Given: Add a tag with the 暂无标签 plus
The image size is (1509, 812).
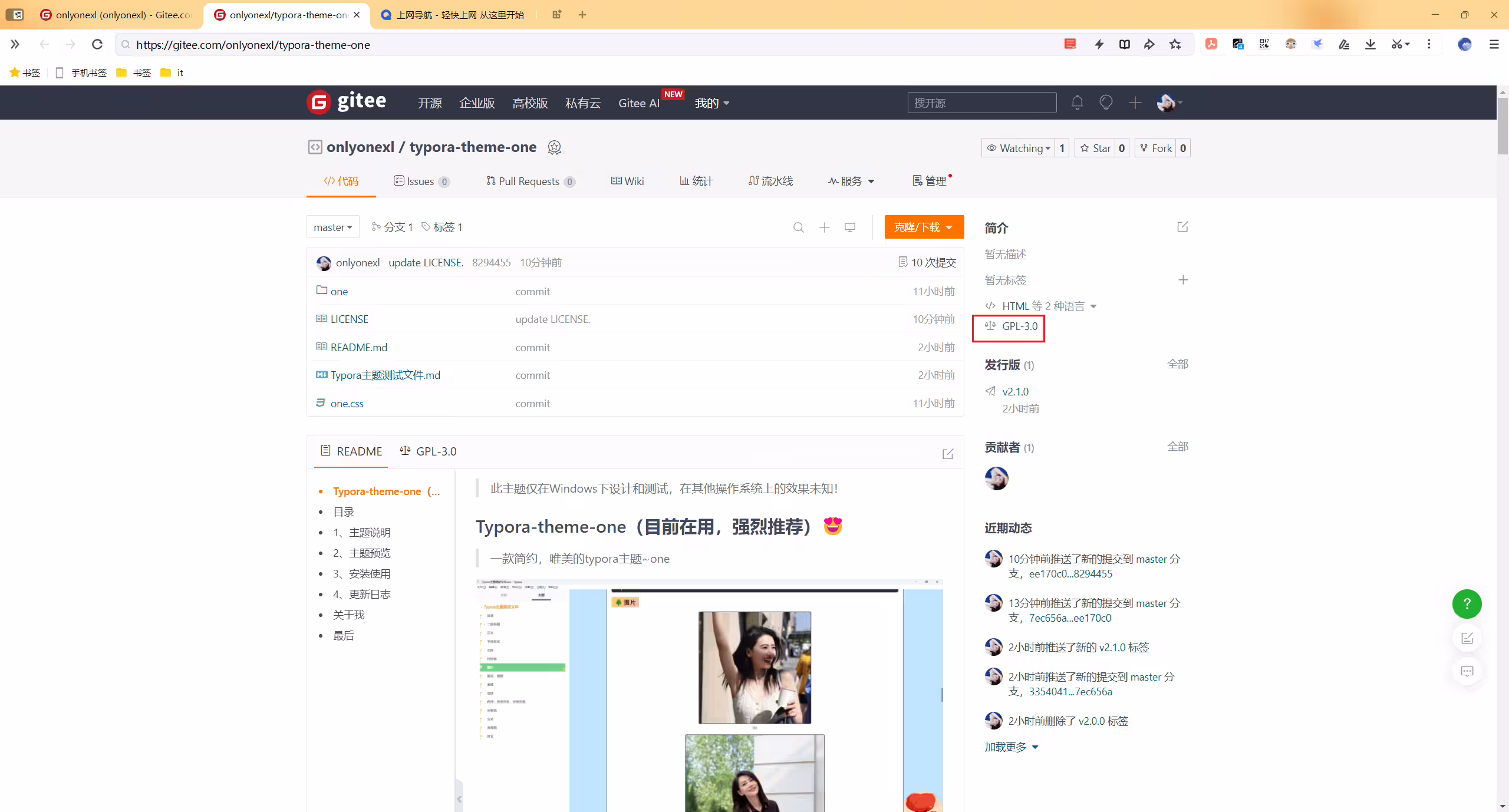Looking at the screenshot, I should coord(1182,280).
